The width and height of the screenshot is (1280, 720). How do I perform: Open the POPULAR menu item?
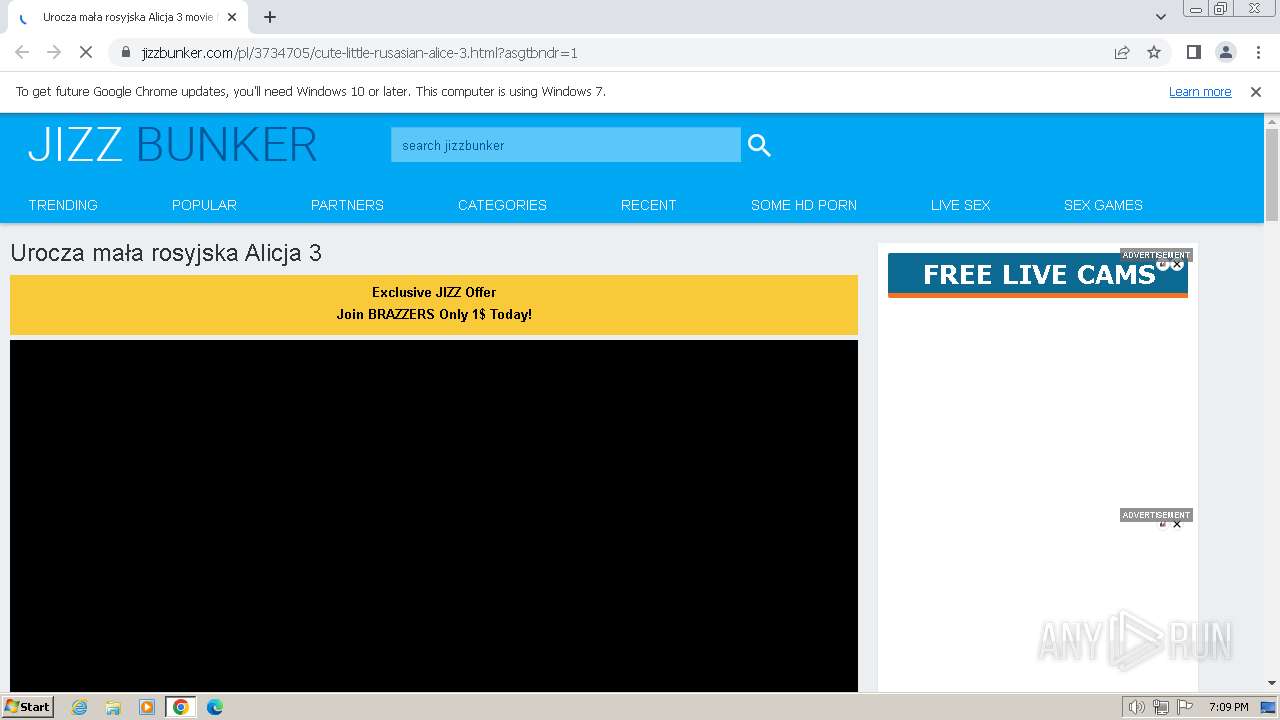click(x=204, y=205)
